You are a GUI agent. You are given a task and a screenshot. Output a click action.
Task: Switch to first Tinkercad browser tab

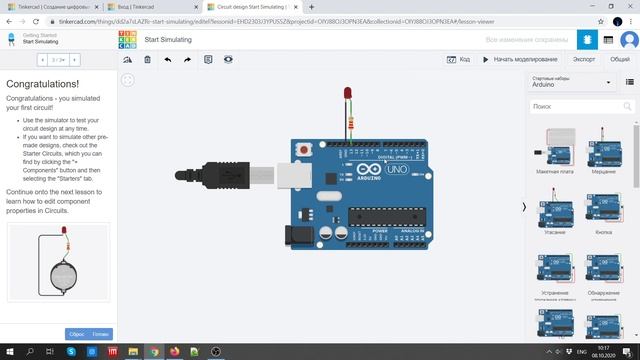click(53, 7)
